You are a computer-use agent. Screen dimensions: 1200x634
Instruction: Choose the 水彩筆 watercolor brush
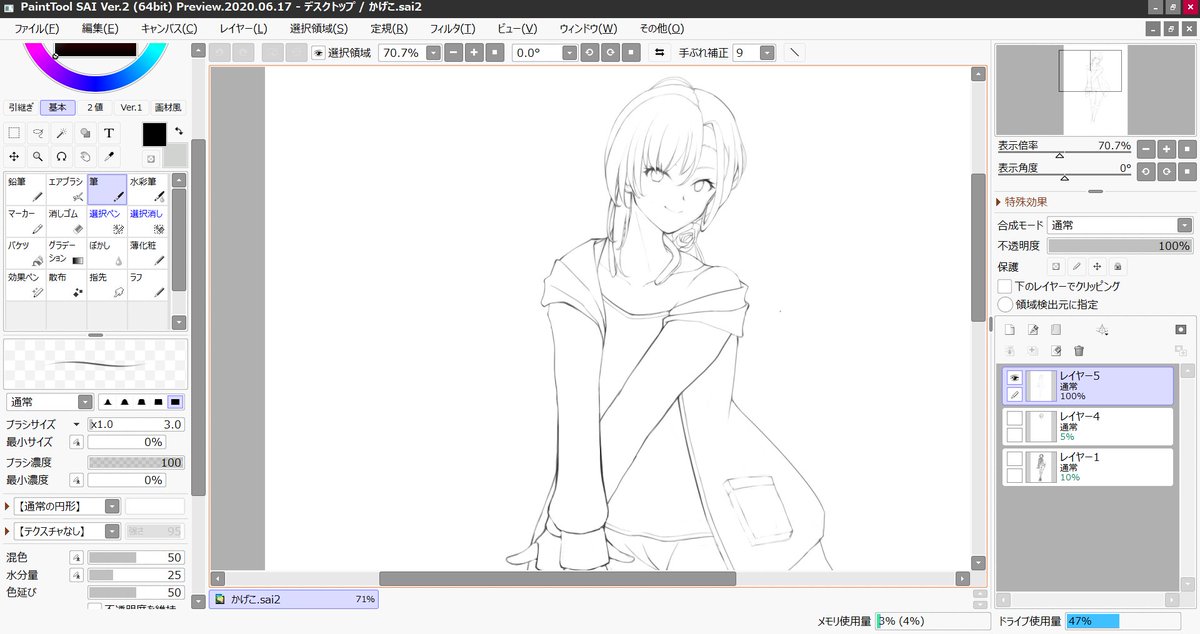(x=147, y=190)
